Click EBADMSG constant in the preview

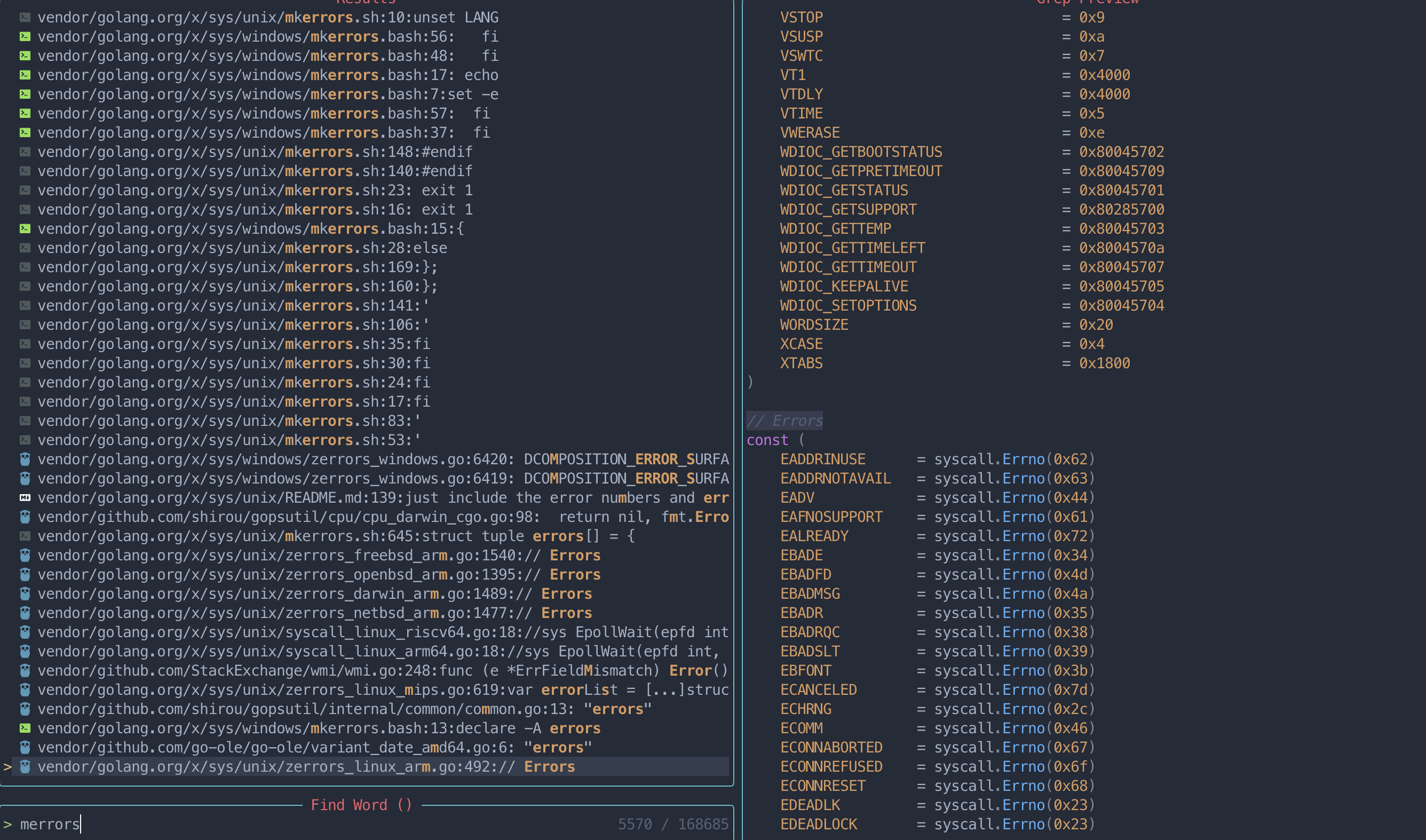click(810, 594)
